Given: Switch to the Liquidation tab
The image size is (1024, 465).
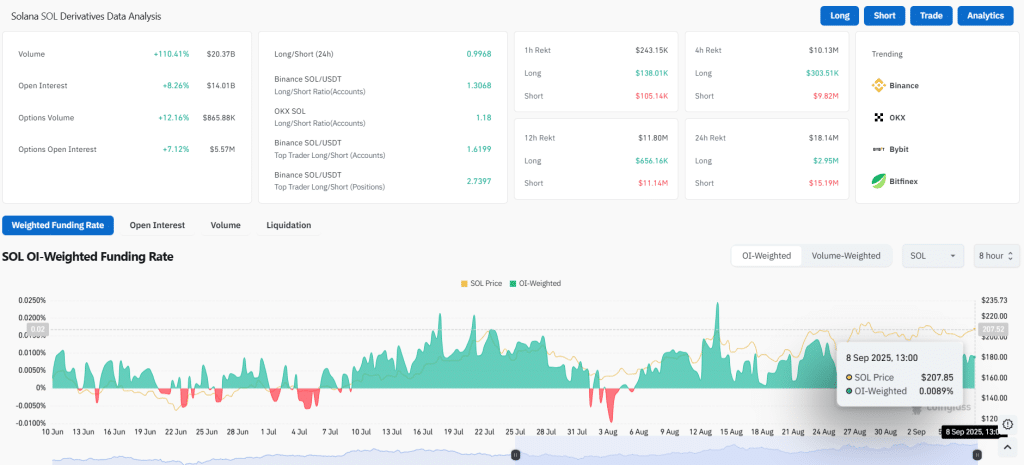Looking at the screenshot, I should tap(288, 225).
